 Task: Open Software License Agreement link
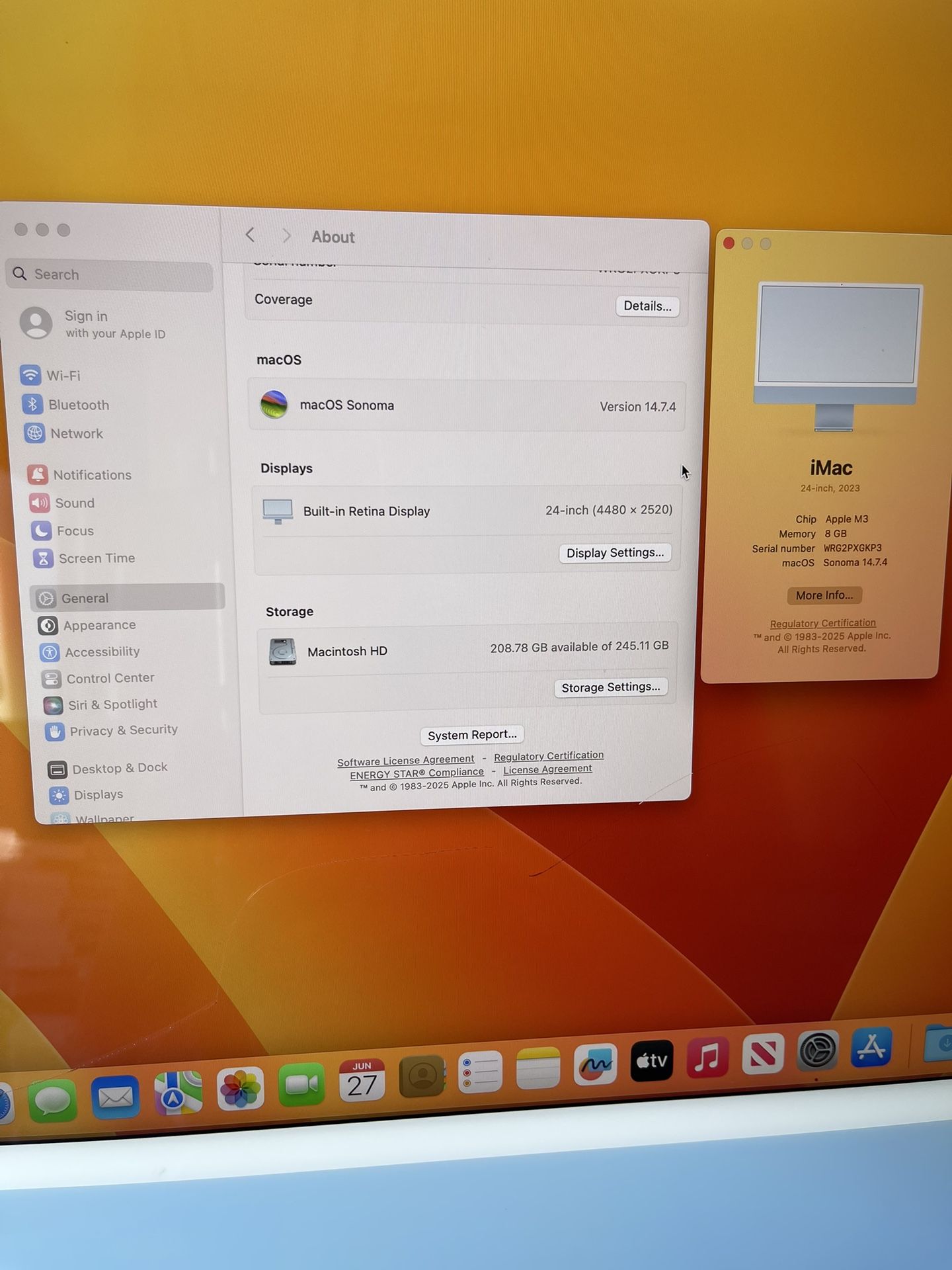(406, 761)
